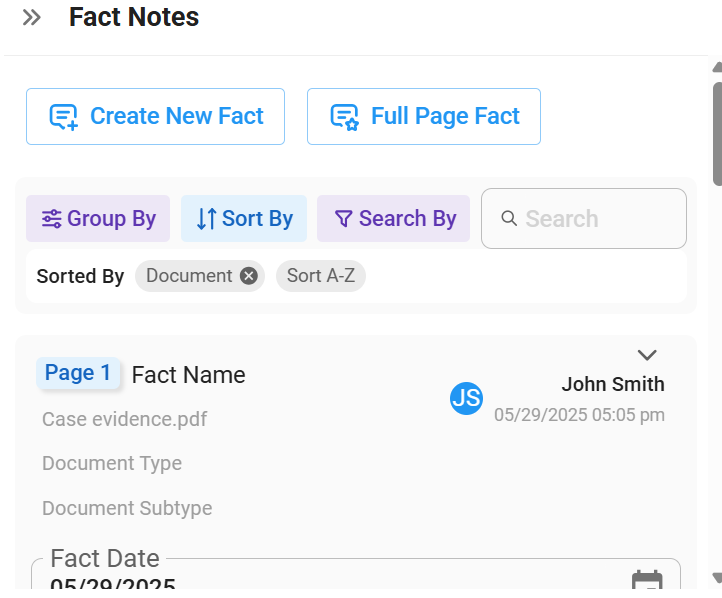Open the Fact Date calendar picker
The height and width of the screenshot is (598, 722).
click(x=647, y=580)
